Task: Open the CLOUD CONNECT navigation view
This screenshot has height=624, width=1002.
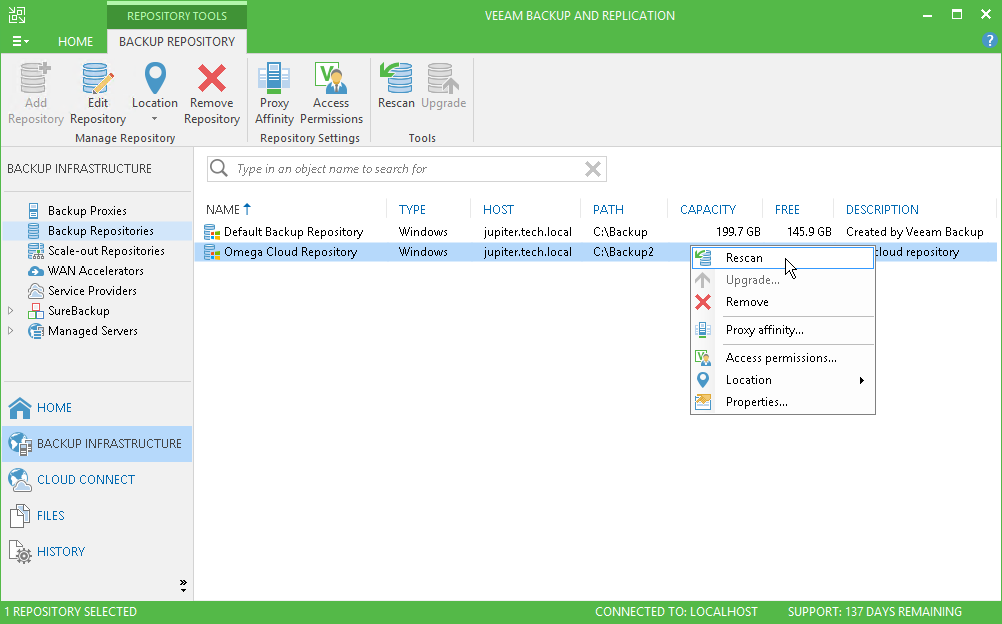Action: [97, 480]
